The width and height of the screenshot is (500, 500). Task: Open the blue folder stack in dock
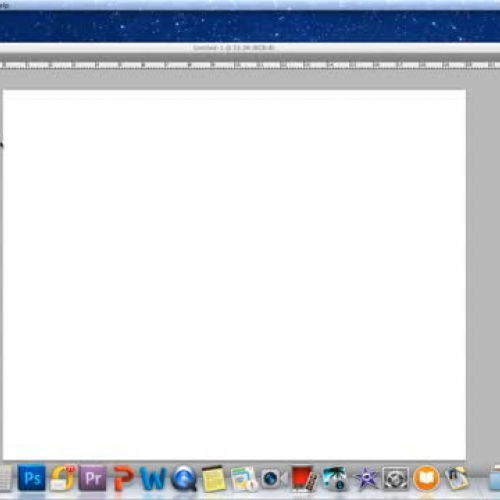494,479
